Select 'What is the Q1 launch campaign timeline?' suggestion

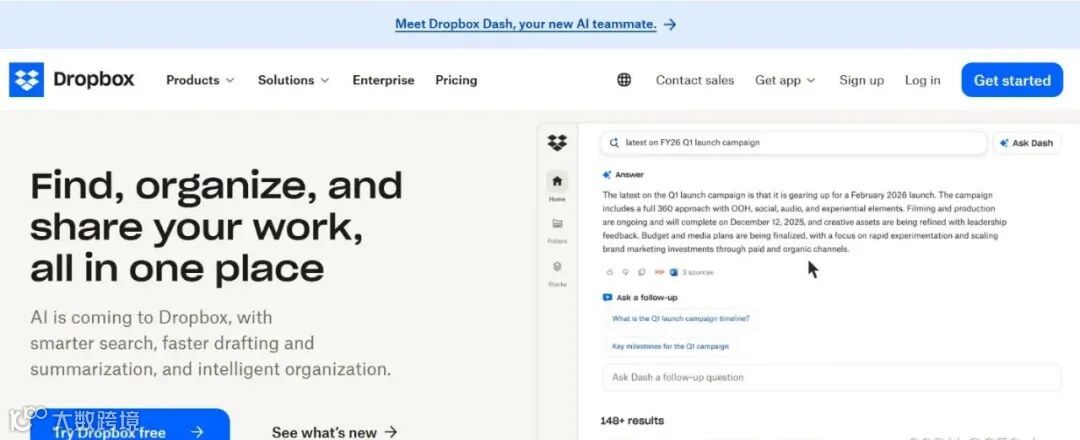coord(681,319)
